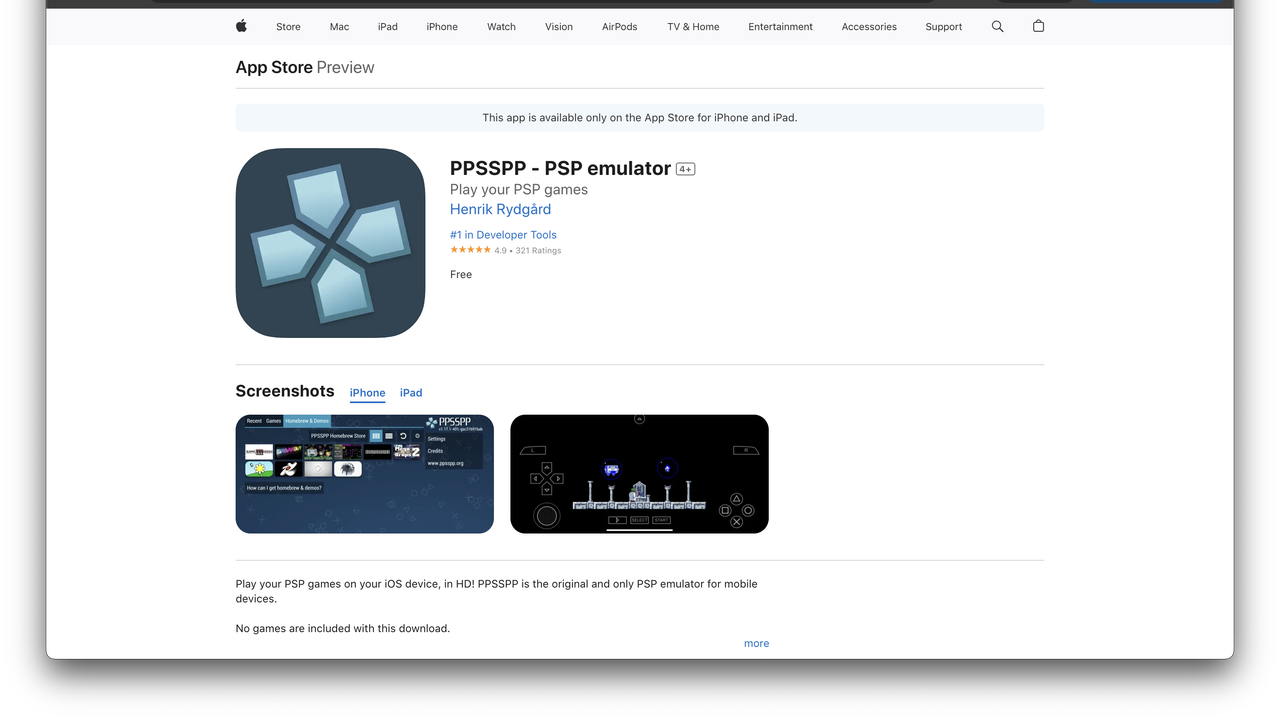Open the Mac menu item
The height and width of the screenshot is (720, 1280).
[339, 27]
